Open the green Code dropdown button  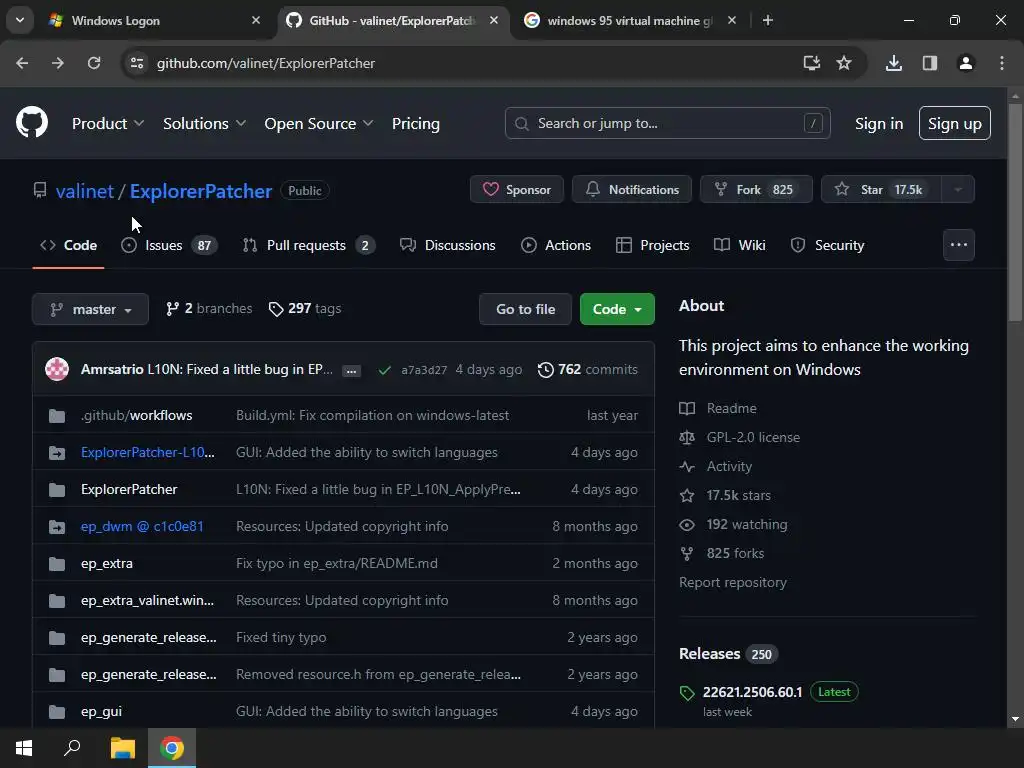617,309
